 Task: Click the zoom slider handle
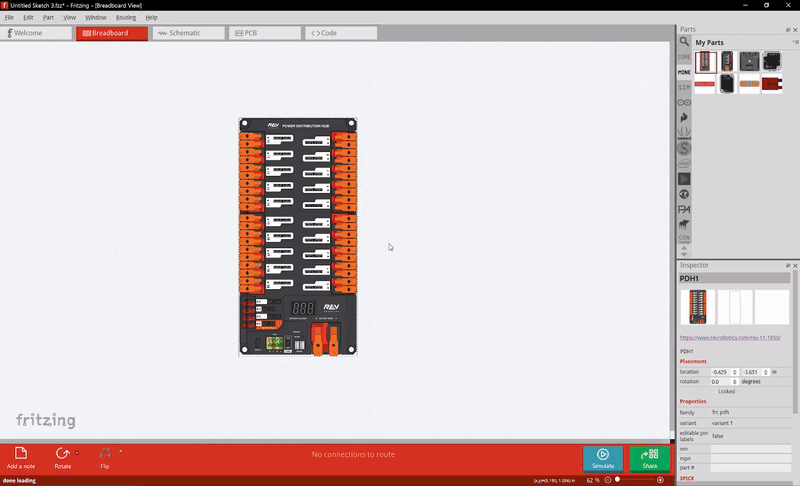(617, 479)
